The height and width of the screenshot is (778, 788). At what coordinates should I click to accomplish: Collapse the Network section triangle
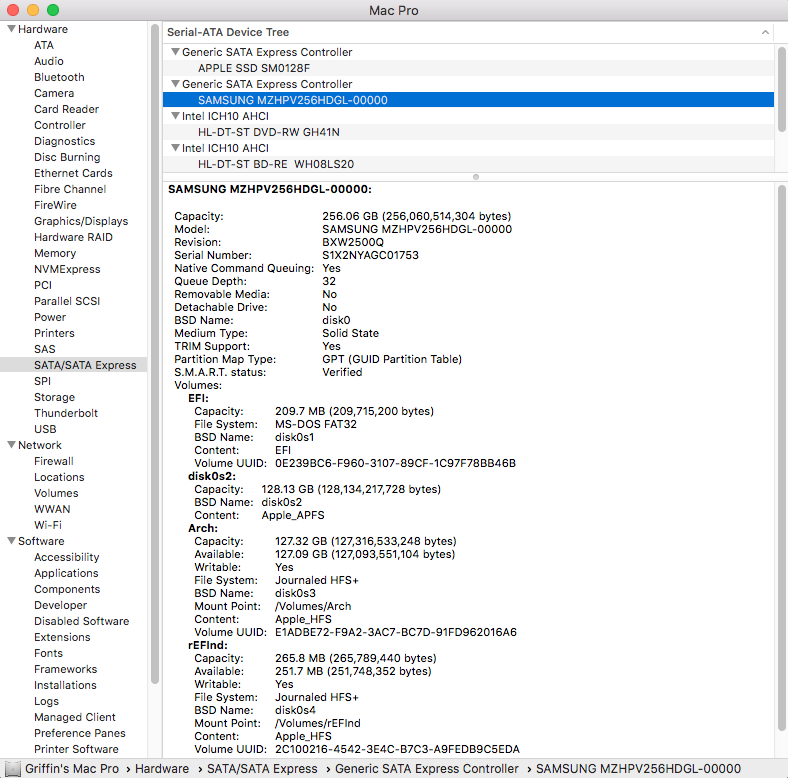click(11, 445)
